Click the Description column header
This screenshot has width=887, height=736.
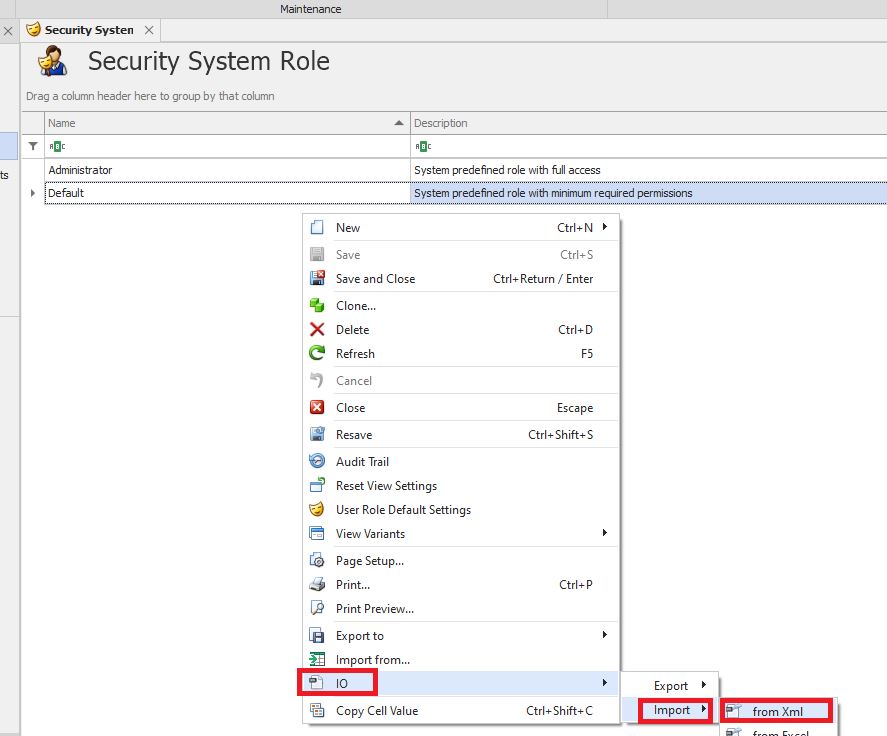[640, 123]
